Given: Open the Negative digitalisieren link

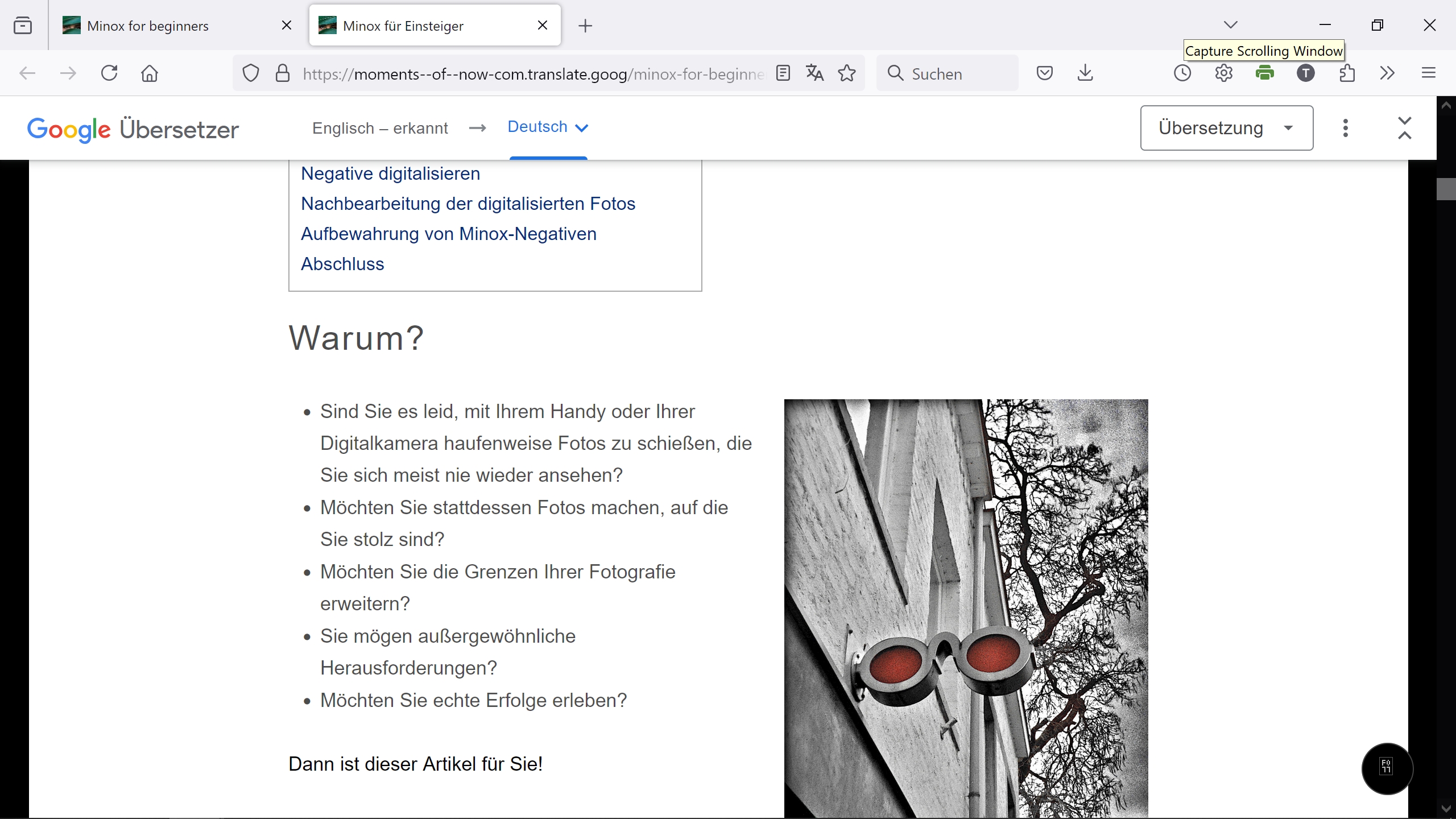Looking at the screenshot, I should point(390,173).
